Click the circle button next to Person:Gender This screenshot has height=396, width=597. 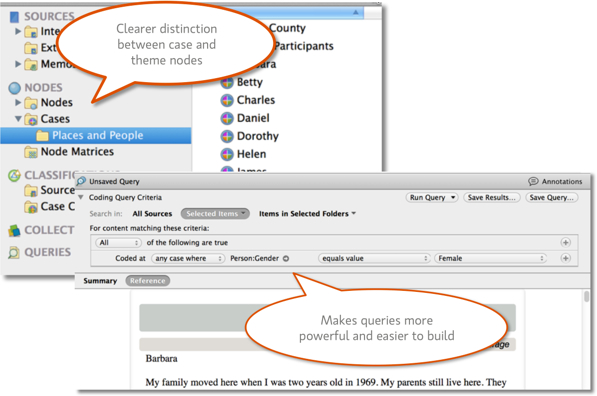pos(286,259)
